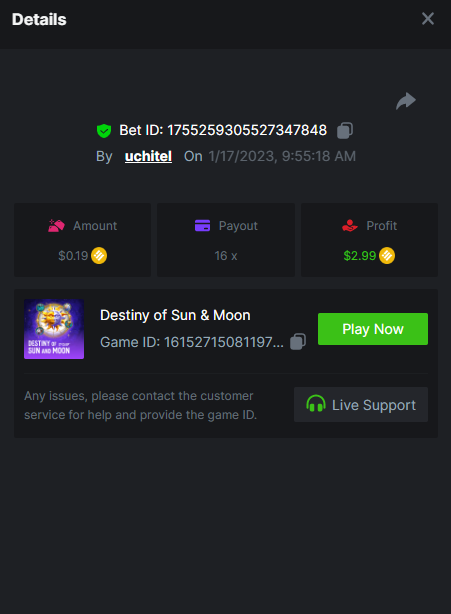The width and height of the screenshot is (451, 614).
Task: Click the Amount coin currency icon
Action: point(99,256)
